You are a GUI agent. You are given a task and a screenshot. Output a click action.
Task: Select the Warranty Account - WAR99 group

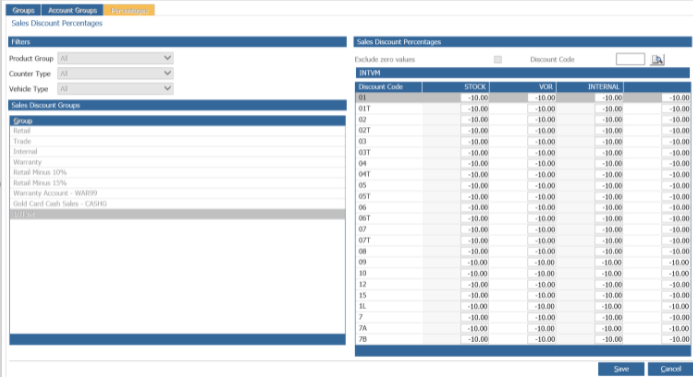click(x=177, y=193)
